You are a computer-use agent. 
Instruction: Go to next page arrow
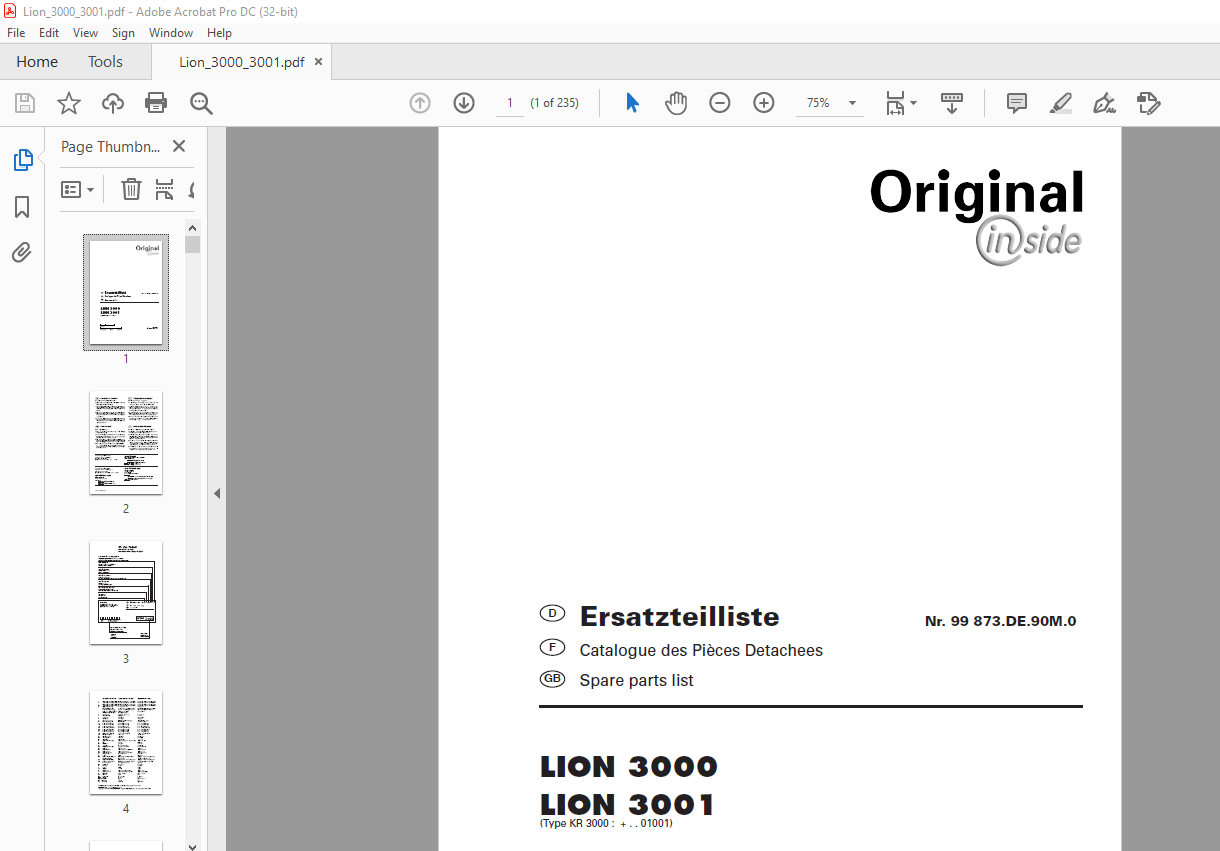pyautogui.click(x=464, y=103)
